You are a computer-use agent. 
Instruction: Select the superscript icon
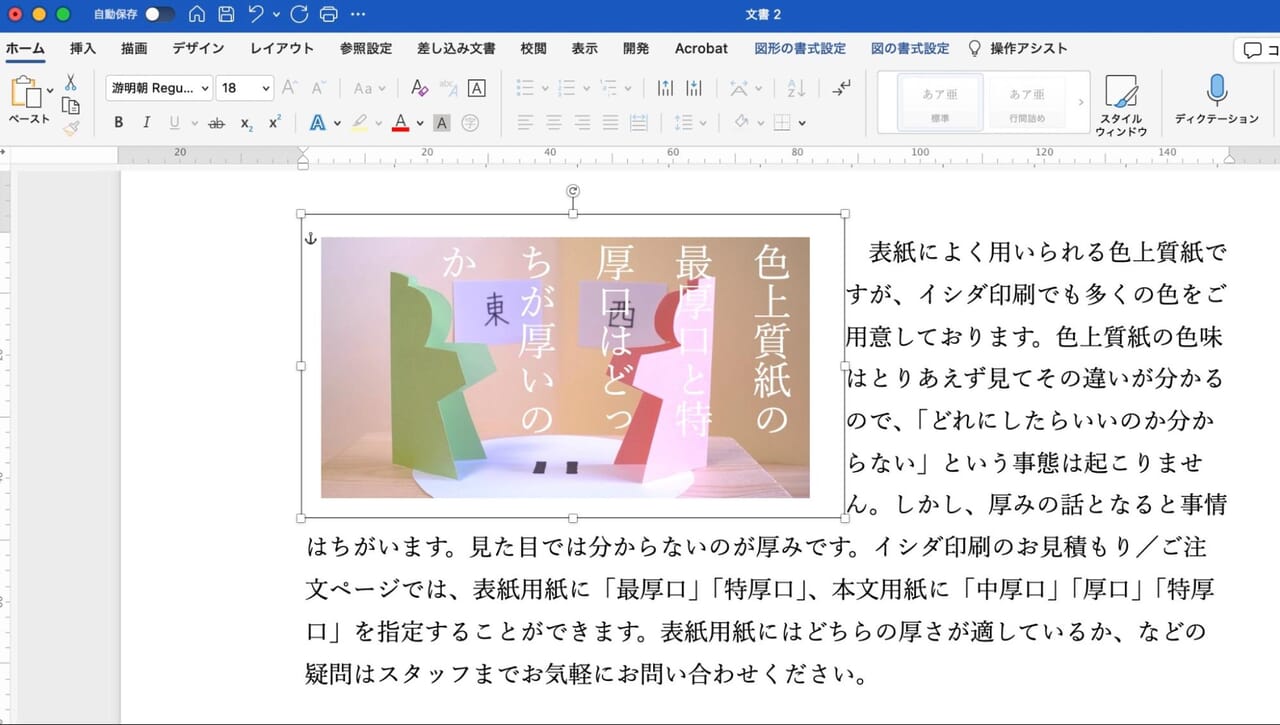point(274,122)
